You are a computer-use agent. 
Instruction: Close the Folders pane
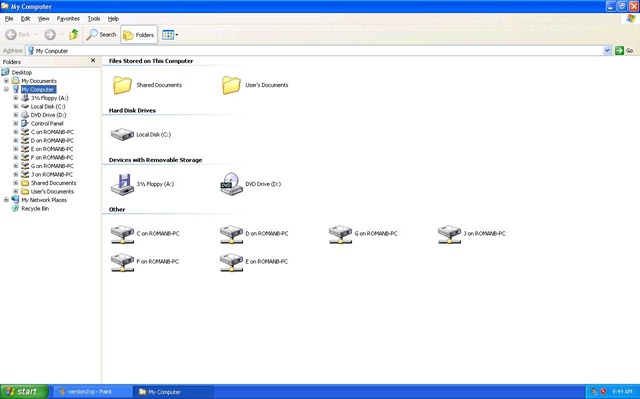click(x=93, y=60)
